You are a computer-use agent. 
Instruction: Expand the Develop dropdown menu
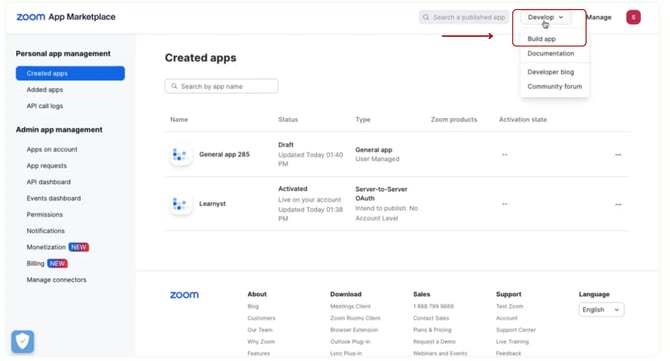tap(546, 17)
